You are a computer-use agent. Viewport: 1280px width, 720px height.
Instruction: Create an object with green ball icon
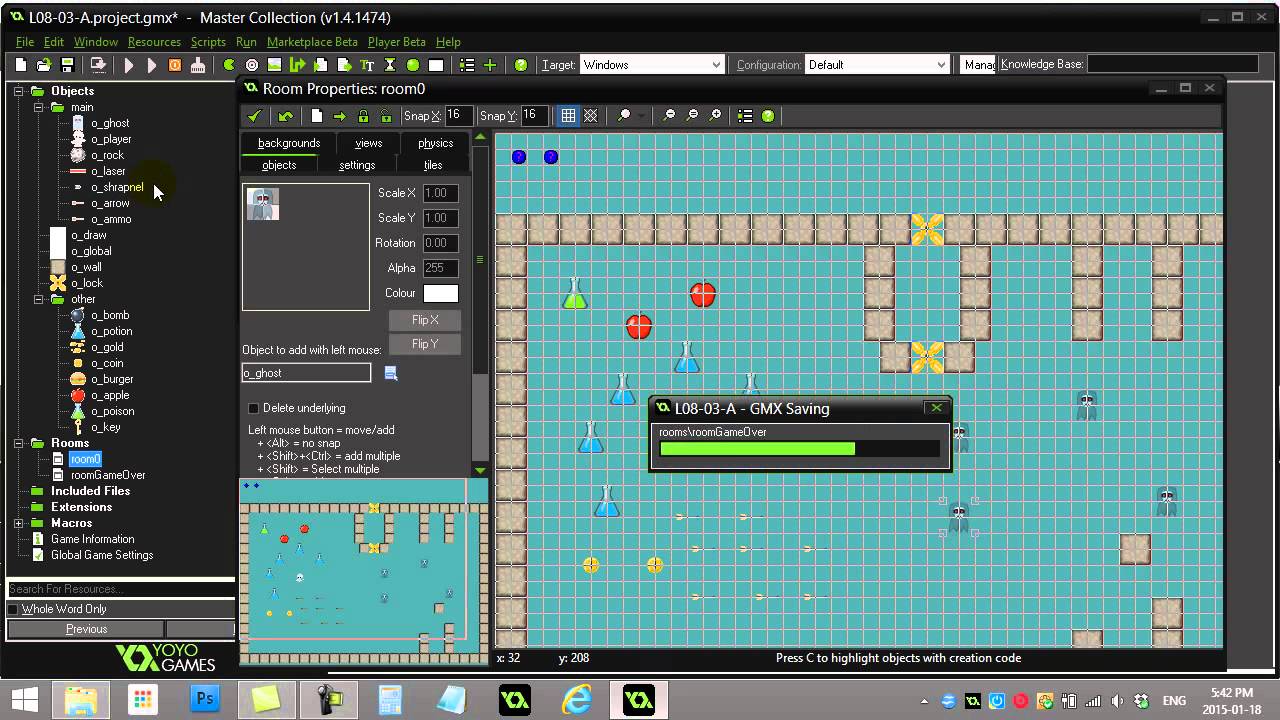413,65
